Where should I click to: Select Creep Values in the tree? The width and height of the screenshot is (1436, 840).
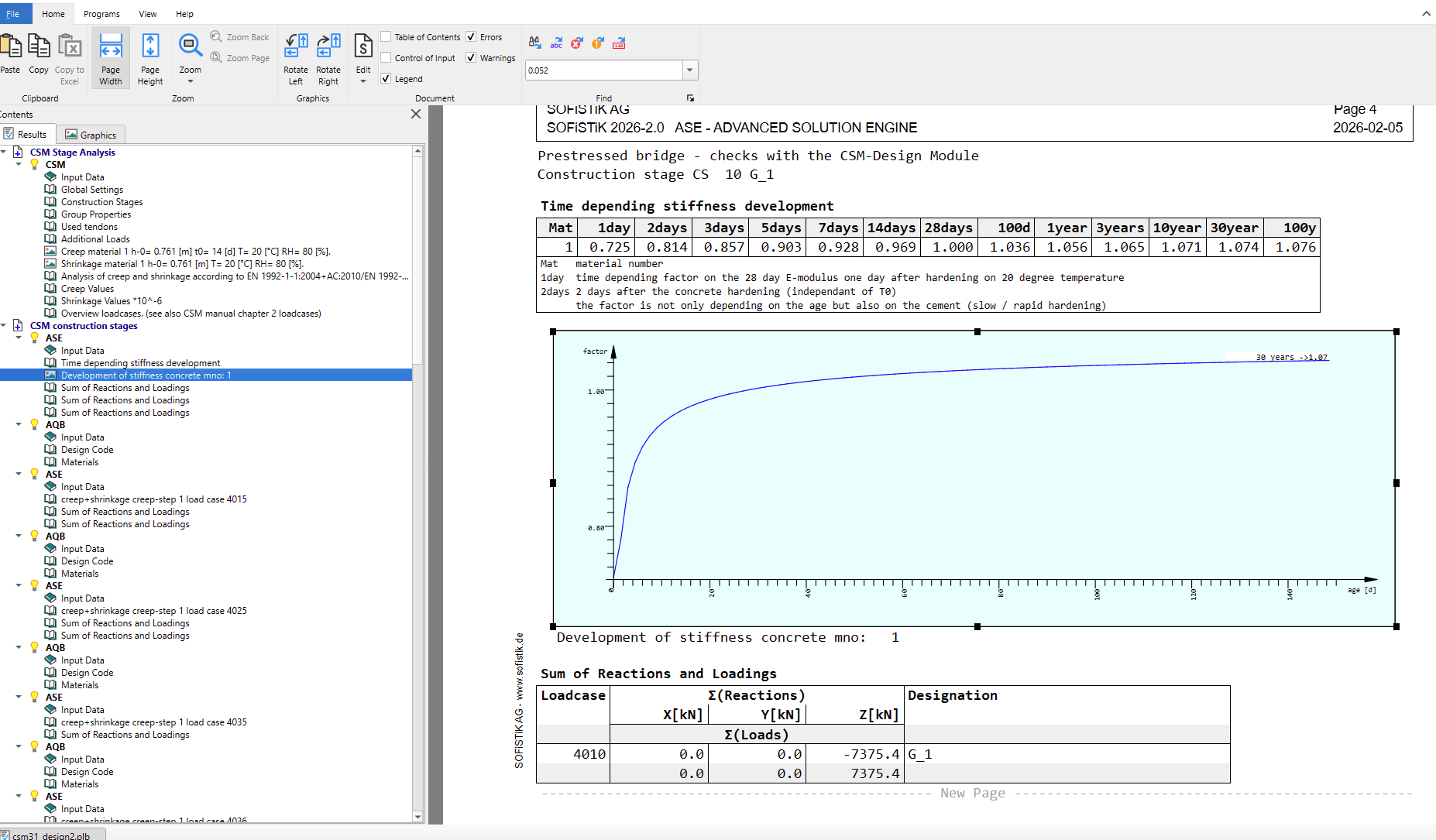tap(87, 289)
